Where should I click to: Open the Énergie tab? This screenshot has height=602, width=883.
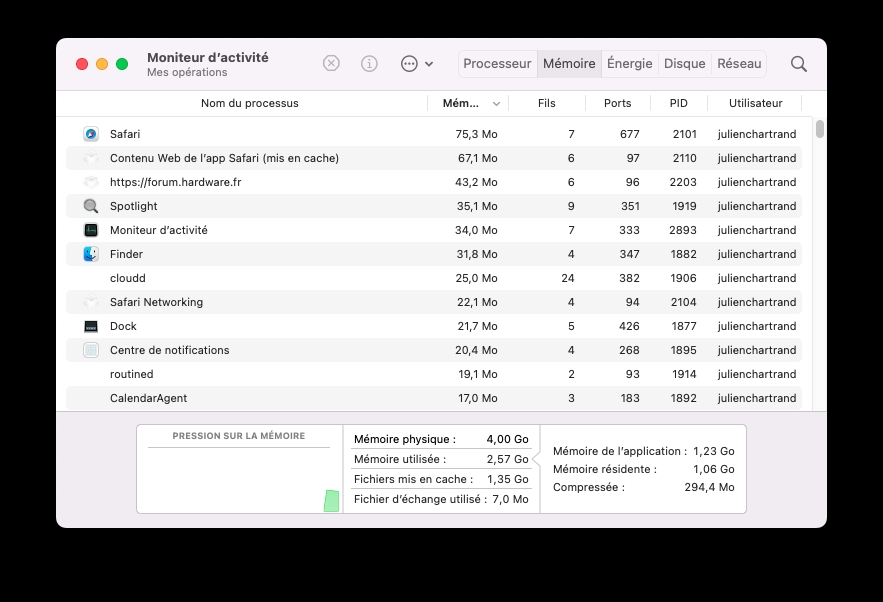[x=630, y=64]
